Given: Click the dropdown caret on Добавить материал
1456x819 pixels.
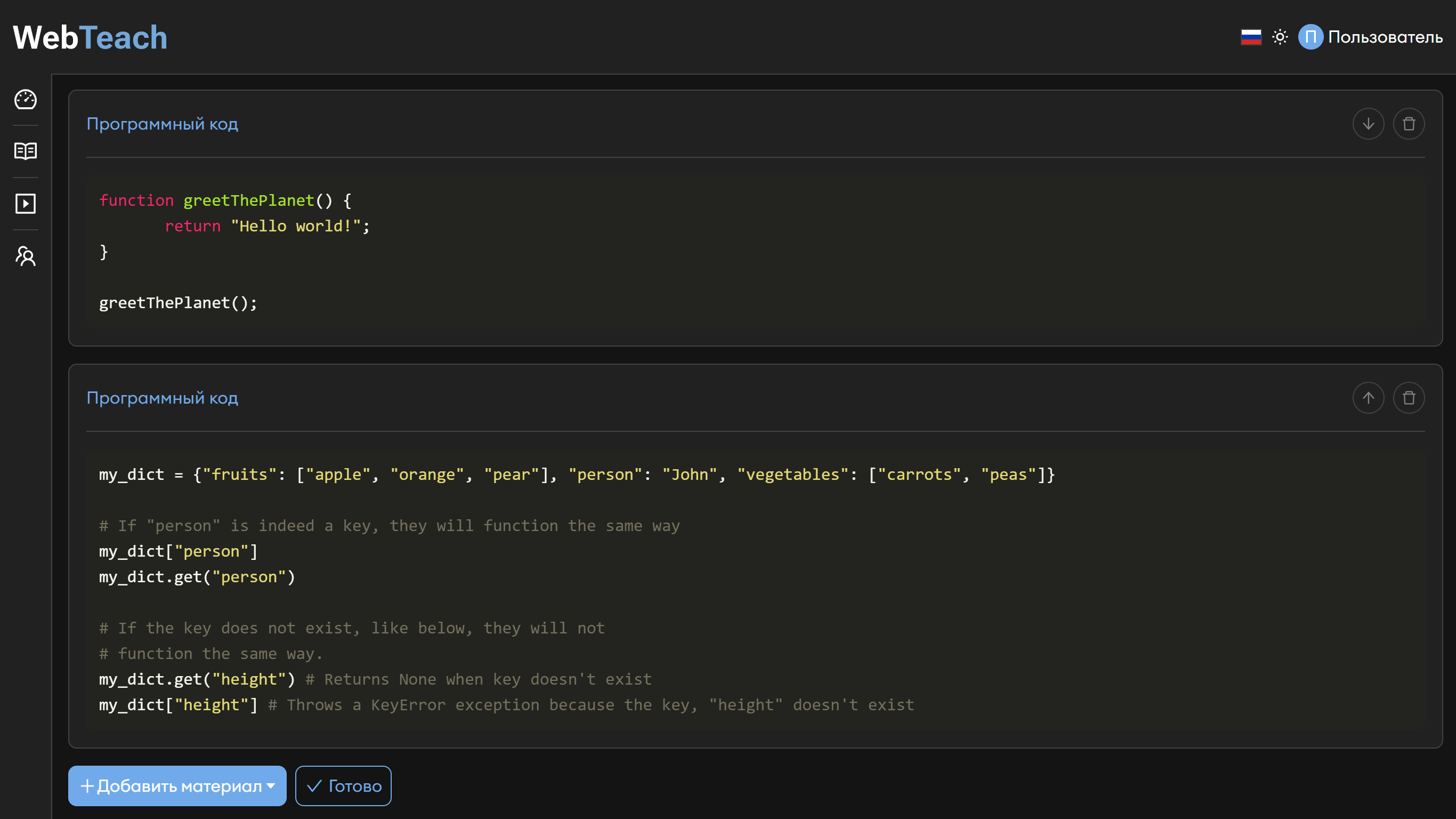Looking at the screenshot, I should [x=271, y=785].
